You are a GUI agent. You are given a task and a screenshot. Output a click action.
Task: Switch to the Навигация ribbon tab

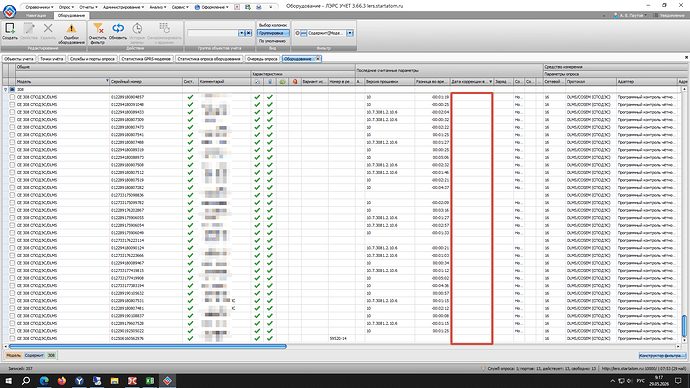(36, 15)
